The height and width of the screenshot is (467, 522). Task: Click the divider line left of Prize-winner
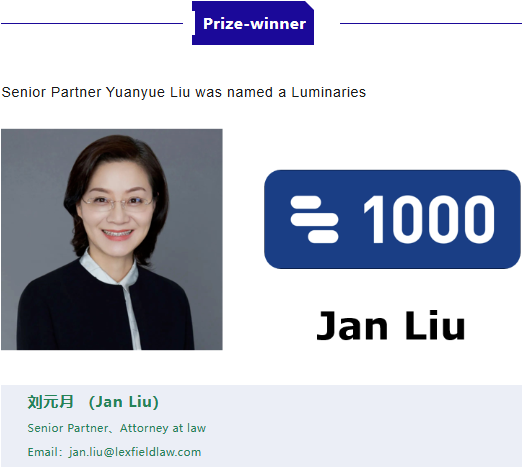[x=92, y=23]
